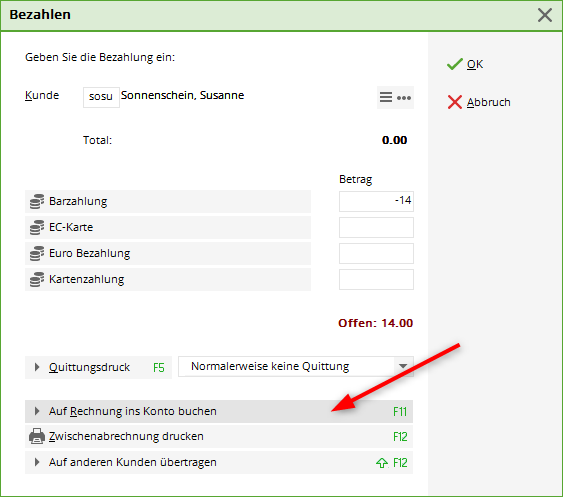Click the three-dots customer options icon
The width and height of the screenshot is (563, 497).
tap(404, 98)
